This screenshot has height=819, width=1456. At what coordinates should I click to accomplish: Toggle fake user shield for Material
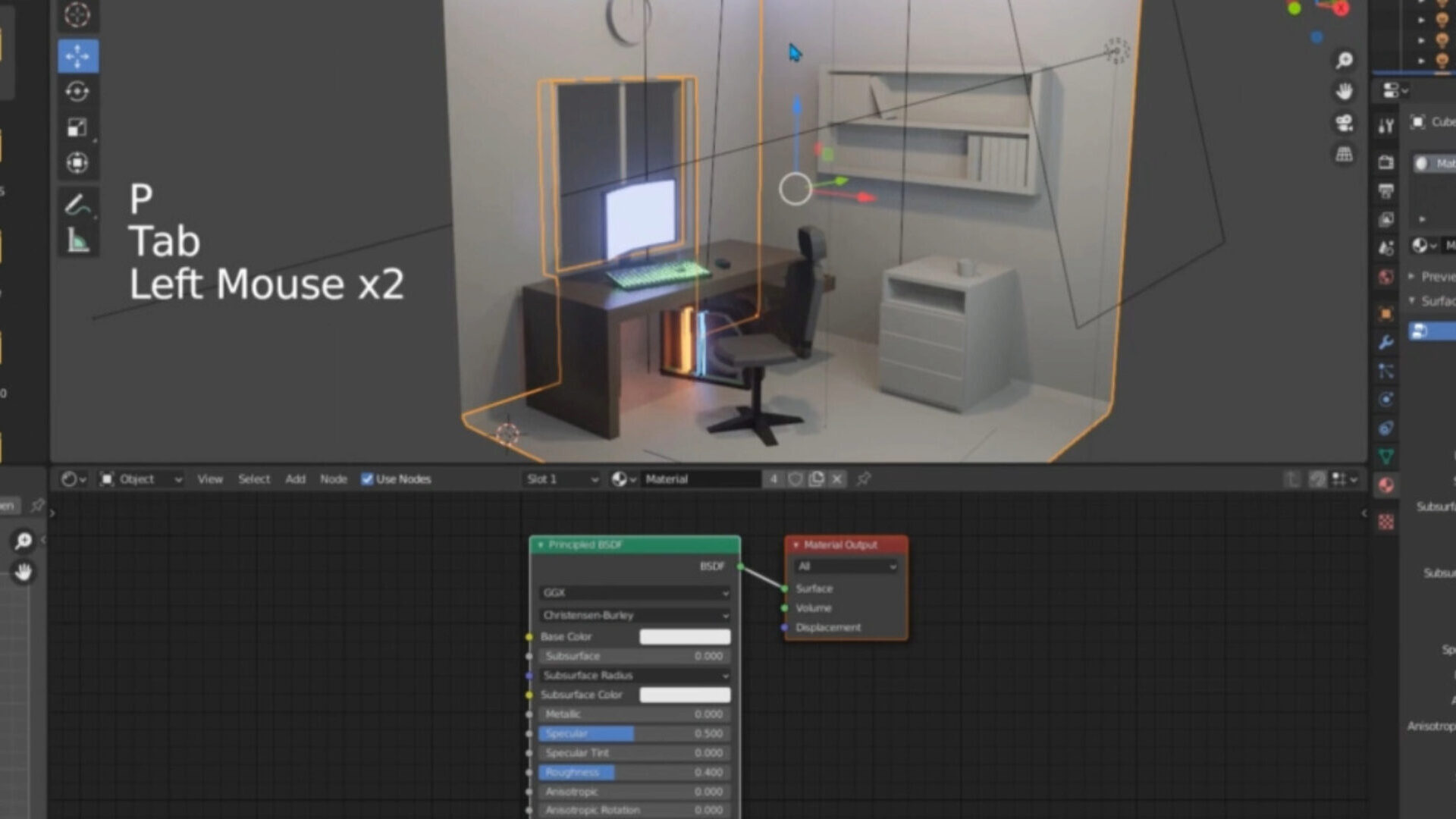[795, 479]
